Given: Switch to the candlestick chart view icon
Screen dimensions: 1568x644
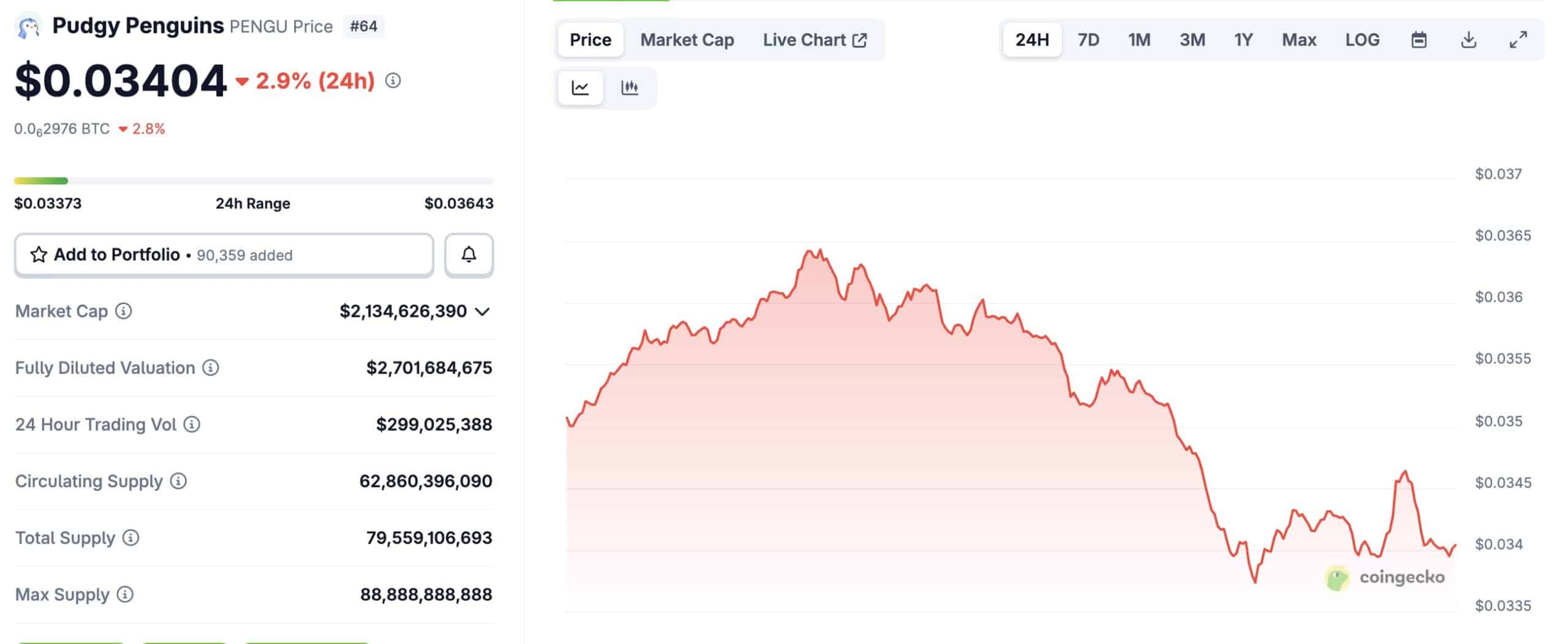Looking at the screenshot, I should [x=629, y=88].
